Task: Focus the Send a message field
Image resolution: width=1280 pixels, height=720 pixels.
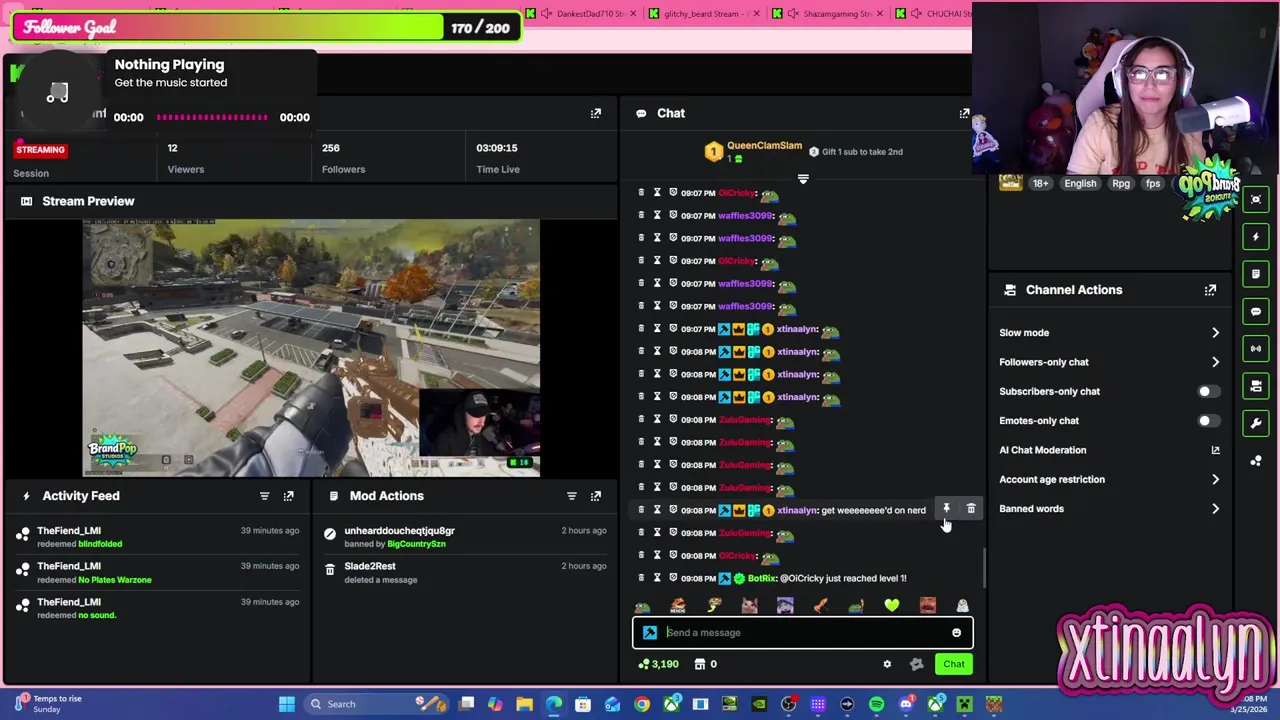Action: click(x=802, y=633)
